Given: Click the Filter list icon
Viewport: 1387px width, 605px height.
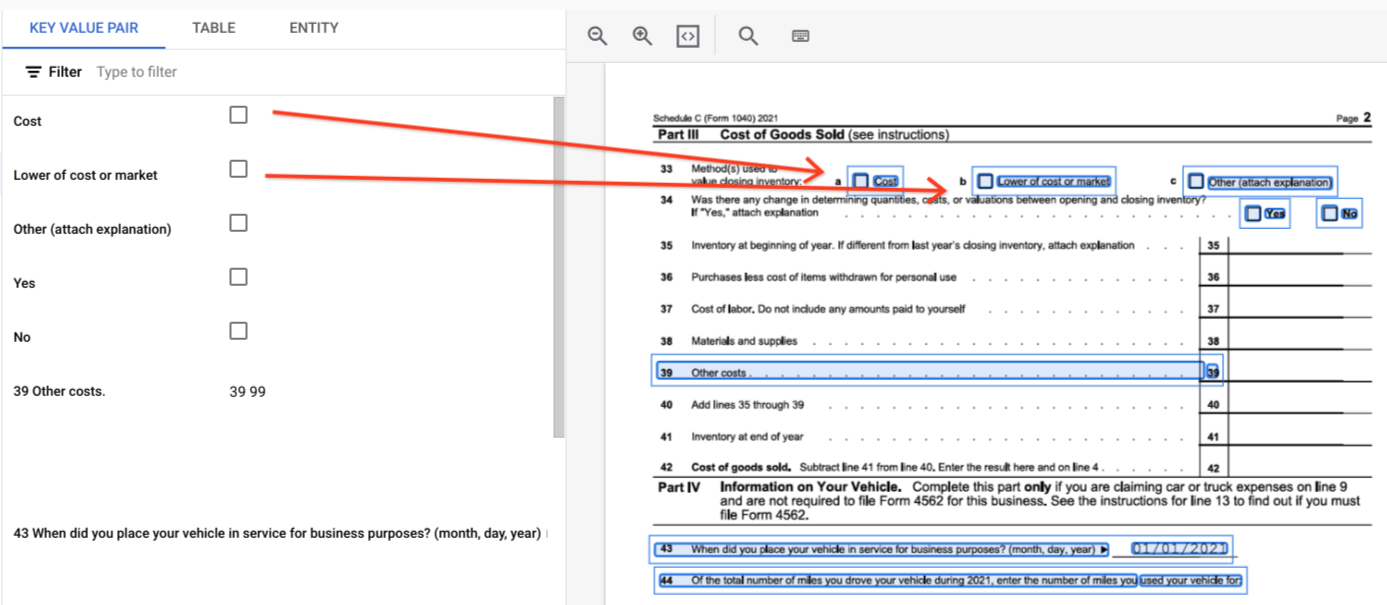Looking at the screenshot, I should pos(34,72).
